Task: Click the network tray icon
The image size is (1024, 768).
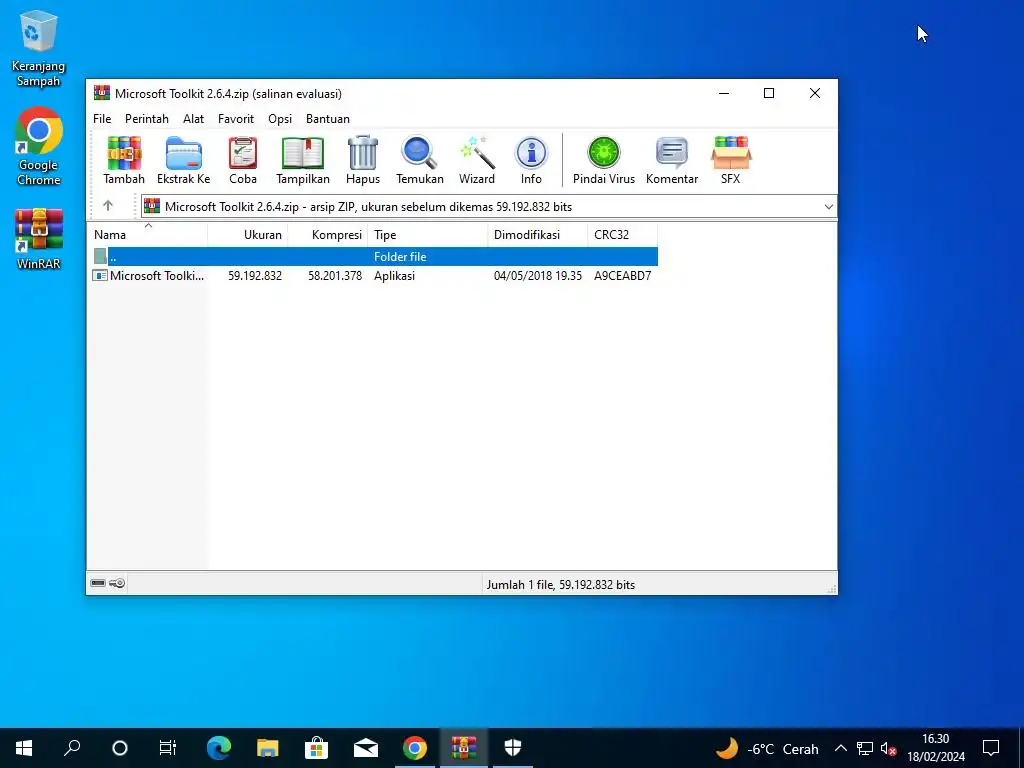Action: click(x=865, y=748)
